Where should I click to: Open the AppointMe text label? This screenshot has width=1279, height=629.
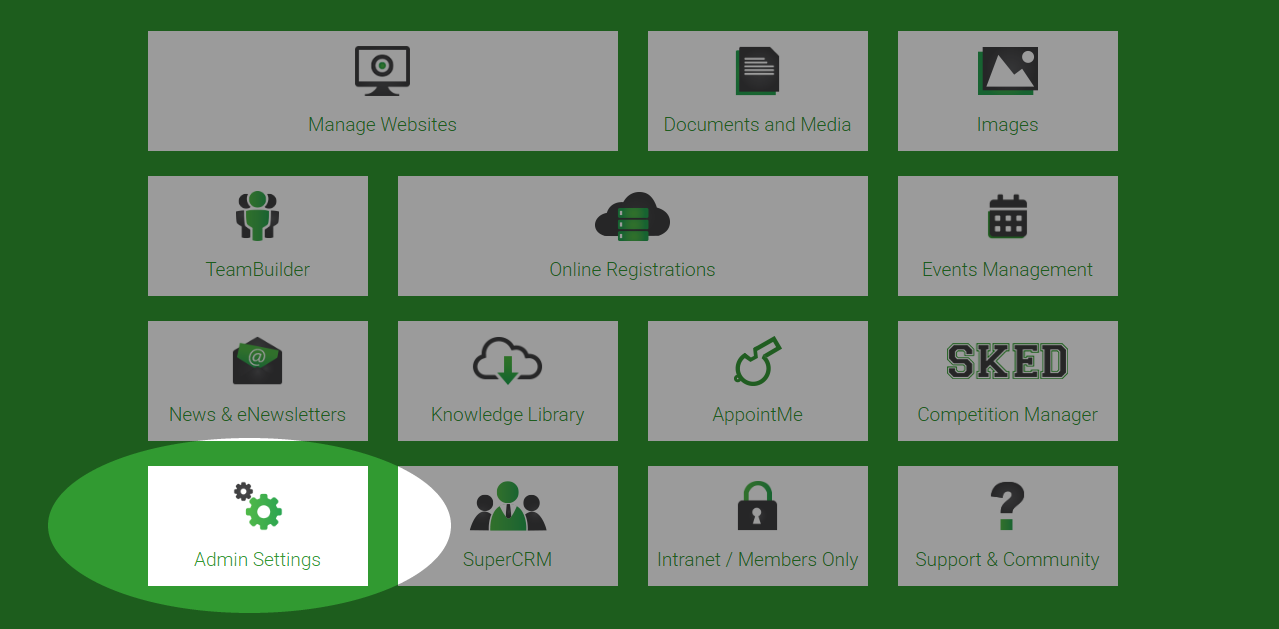[757, 415]
